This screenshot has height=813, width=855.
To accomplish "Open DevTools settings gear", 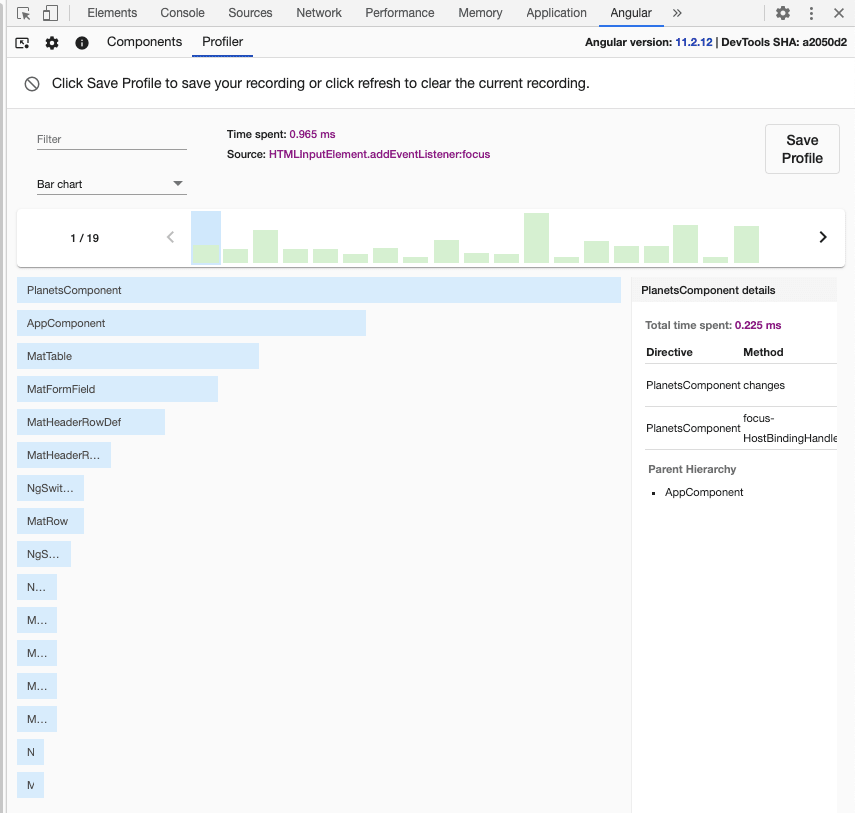I will pos(783,13).
